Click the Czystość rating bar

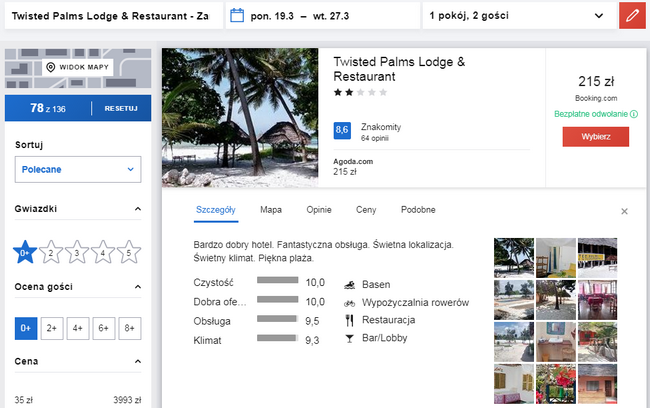(x=277, y=280)
